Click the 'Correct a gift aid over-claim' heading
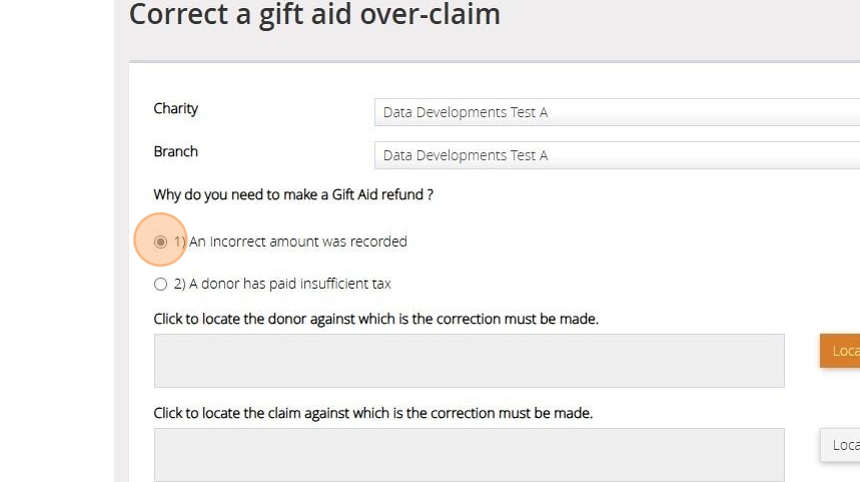Image resolution: width=860 pixels, height=482 pixels. (315, 15)
